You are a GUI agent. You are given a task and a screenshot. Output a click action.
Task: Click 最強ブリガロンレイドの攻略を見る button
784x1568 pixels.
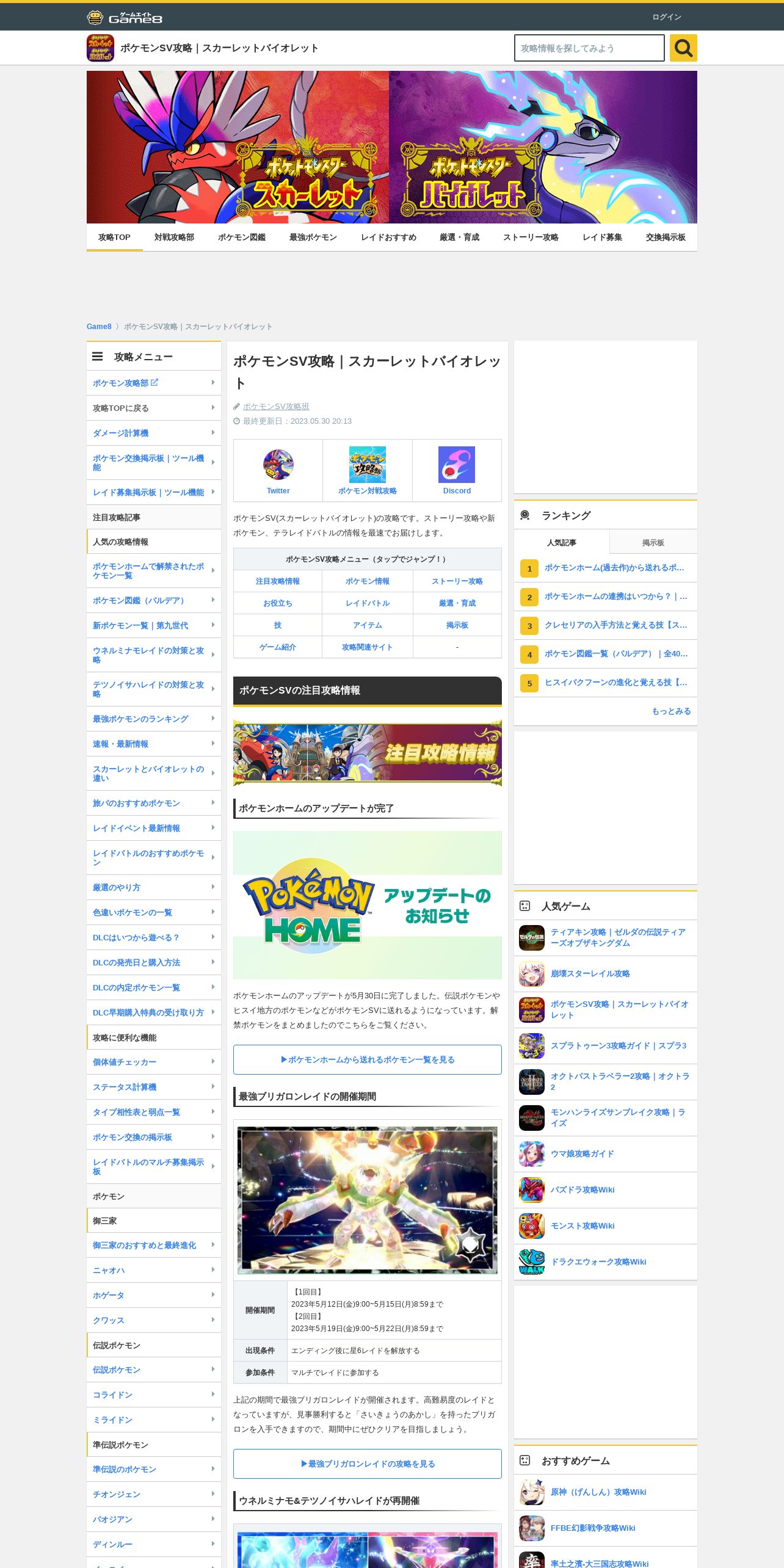[368, 1464]
